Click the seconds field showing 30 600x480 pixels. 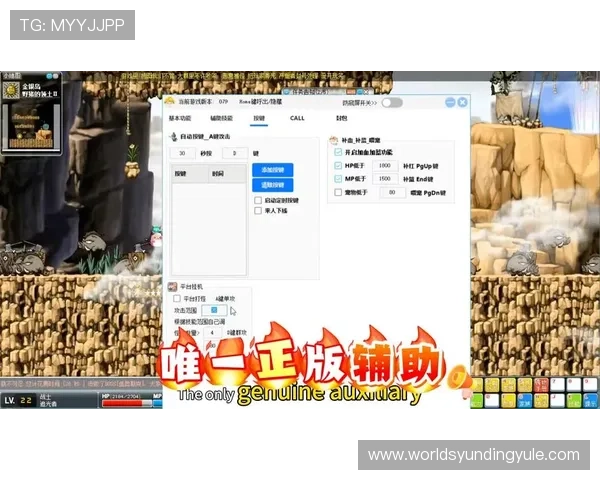pyautogui.click(x=183, y=153)
